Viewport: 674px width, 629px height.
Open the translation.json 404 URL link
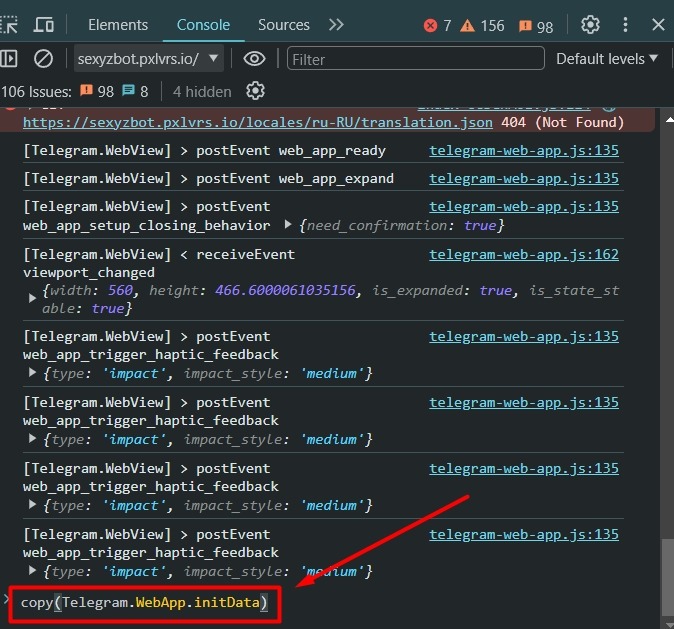pos(257,122)
